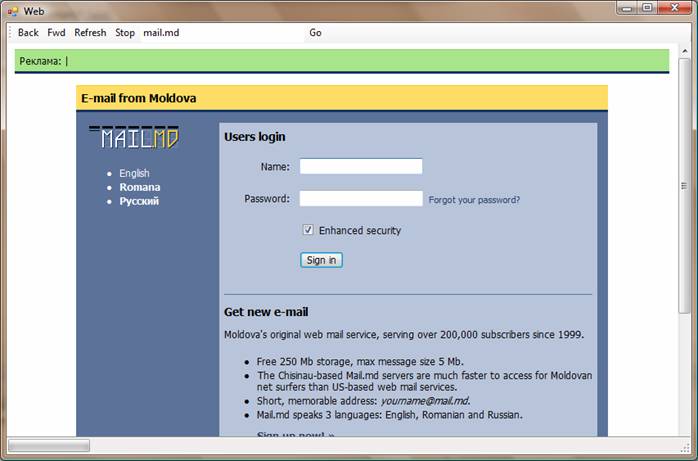Click the Реклама advertisement bar
Viewport: 698px width, 461px height.
pyautogui.click(x=342, y=61)
